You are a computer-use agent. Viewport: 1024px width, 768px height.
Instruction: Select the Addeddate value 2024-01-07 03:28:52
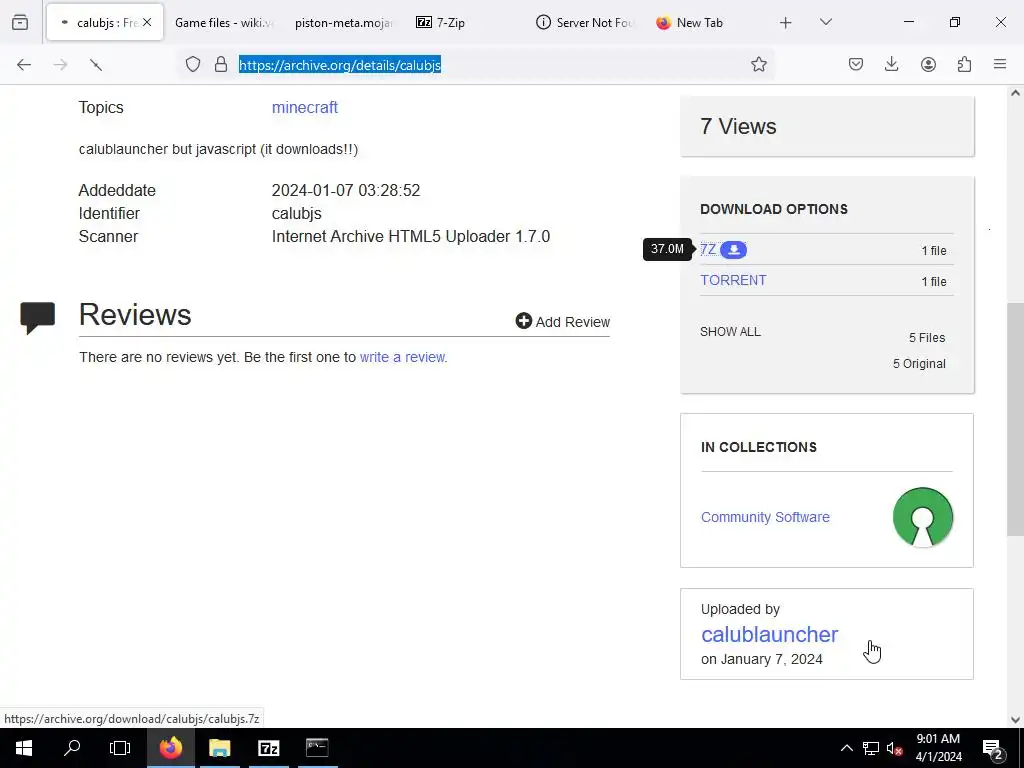click(x=345, y=191)
